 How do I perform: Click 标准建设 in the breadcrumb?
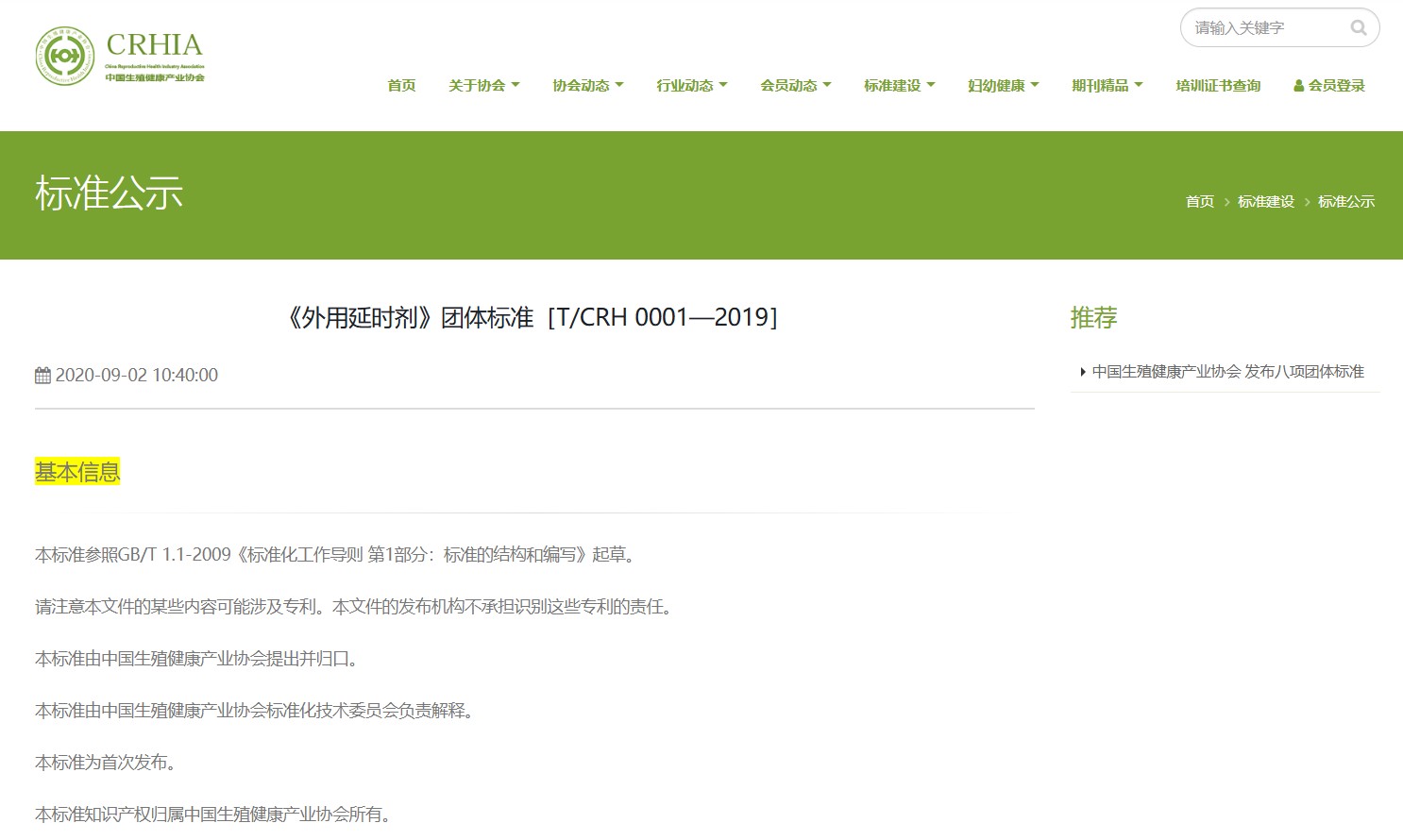point(1265,202)
